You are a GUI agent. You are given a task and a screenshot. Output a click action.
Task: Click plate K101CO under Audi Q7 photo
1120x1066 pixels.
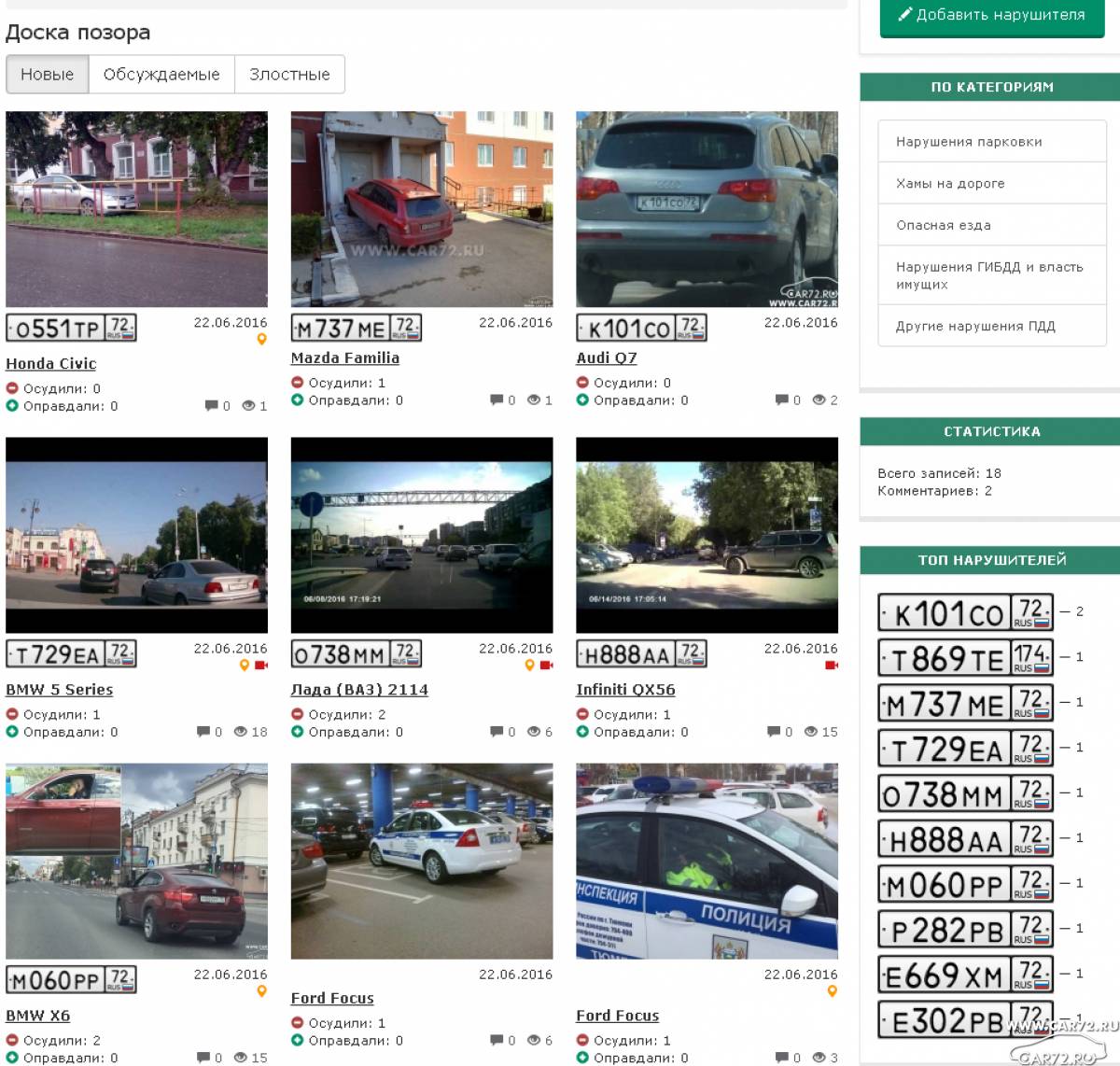coord(641,328)
